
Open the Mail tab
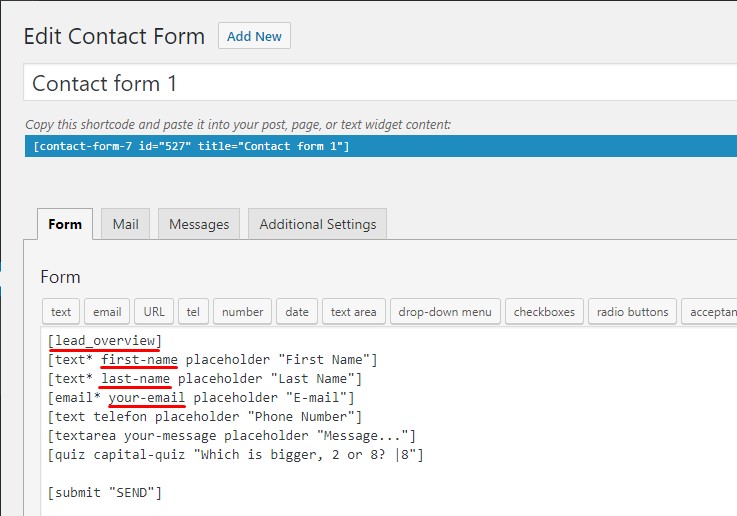(125, 224)
